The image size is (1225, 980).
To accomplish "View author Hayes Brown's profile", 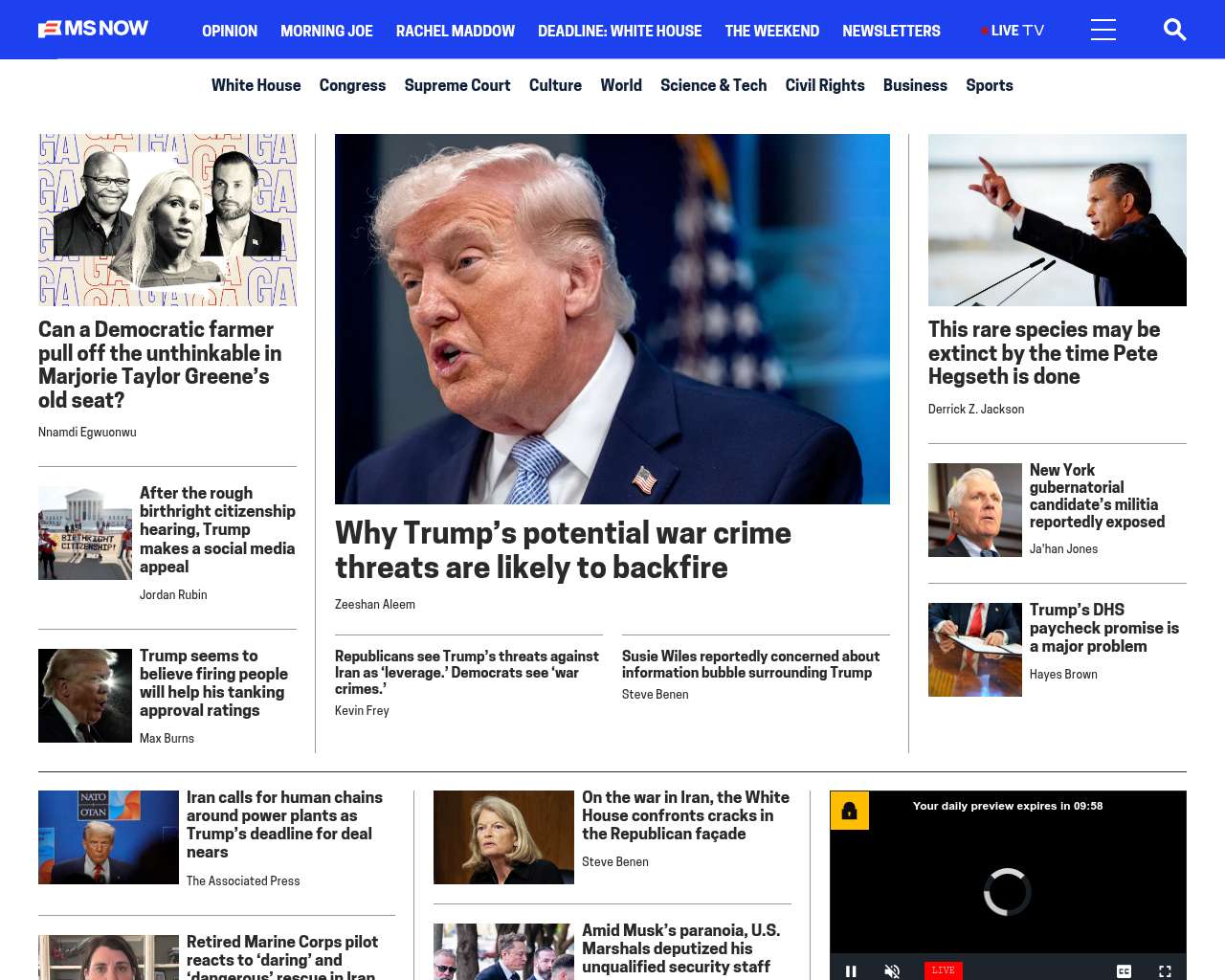I will pos(1063,675).
